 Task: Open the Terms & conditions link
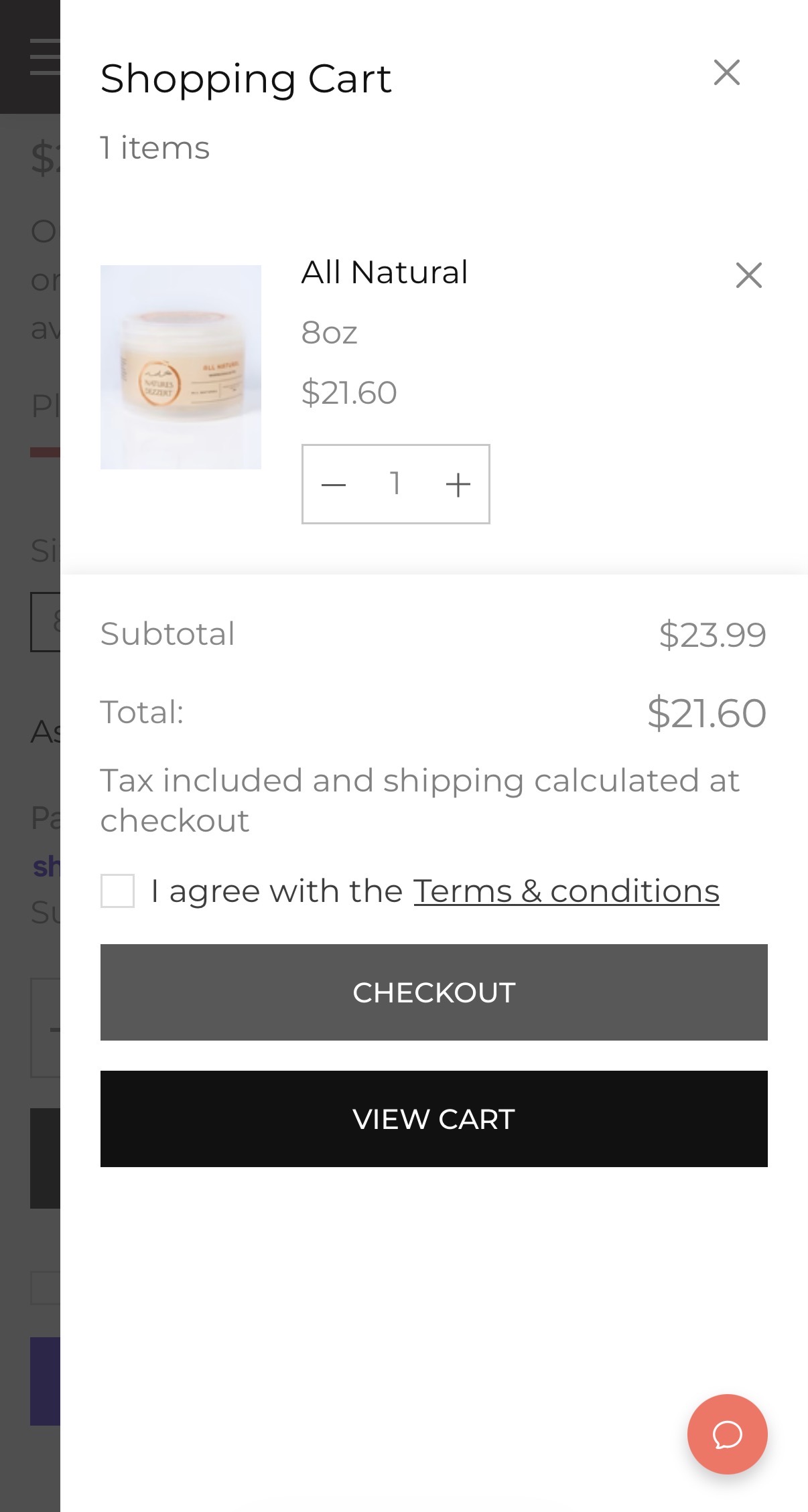(566, 891)
